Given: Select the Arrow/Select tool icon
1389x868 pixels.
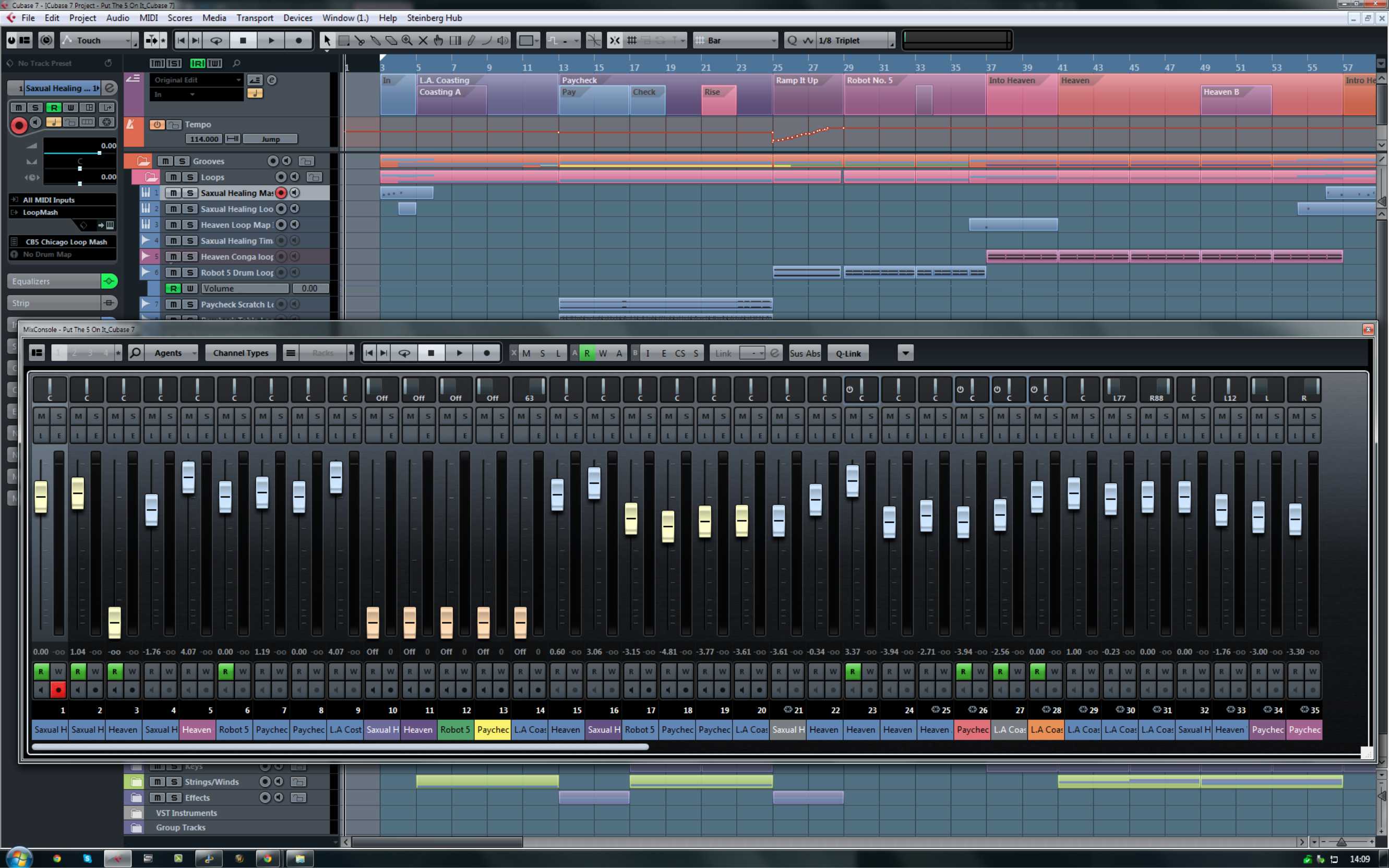Looking at the screenshot, I should point(328,40).
